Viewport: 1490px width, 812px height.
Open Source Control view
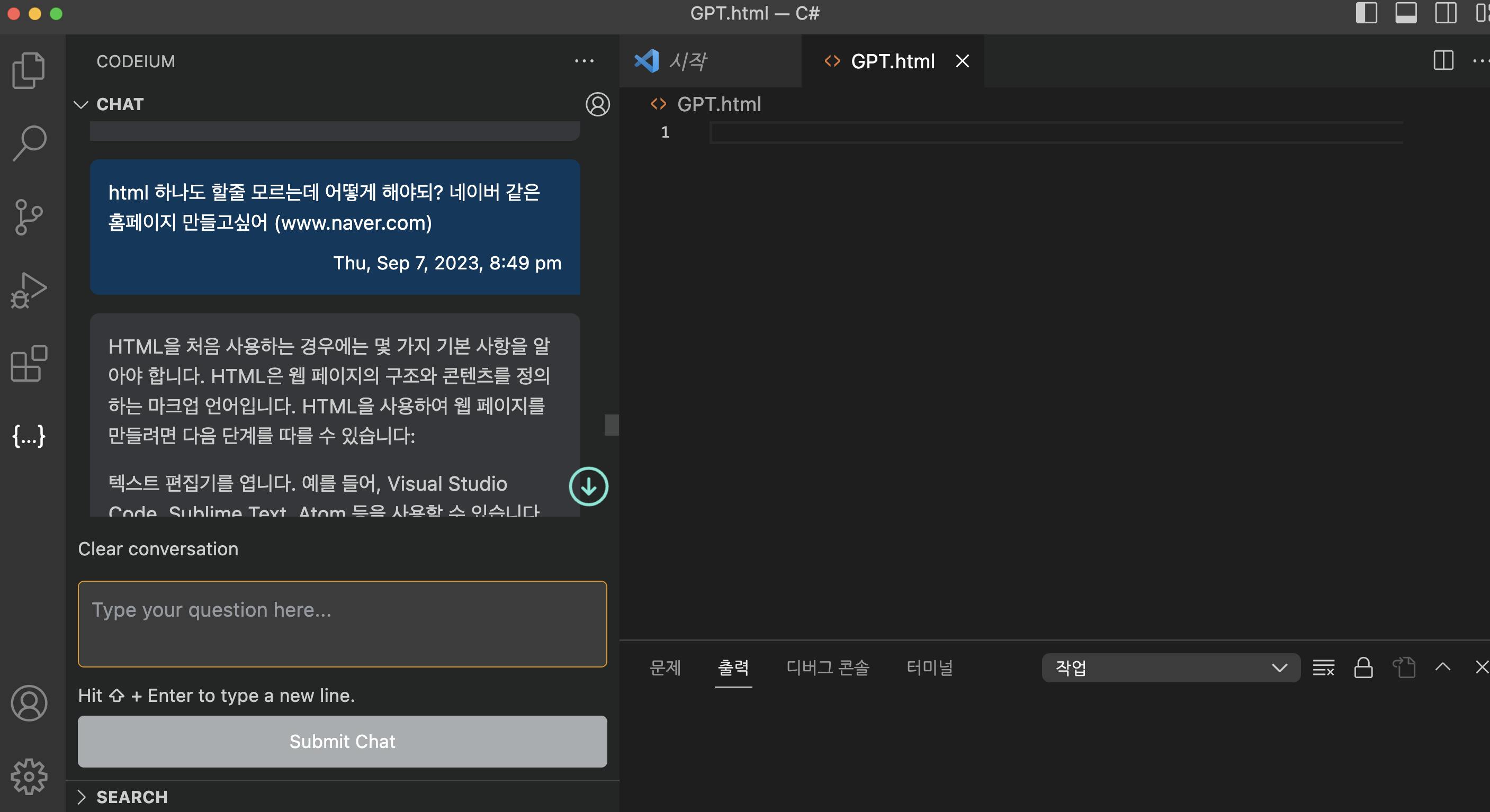tap(29, 217)
